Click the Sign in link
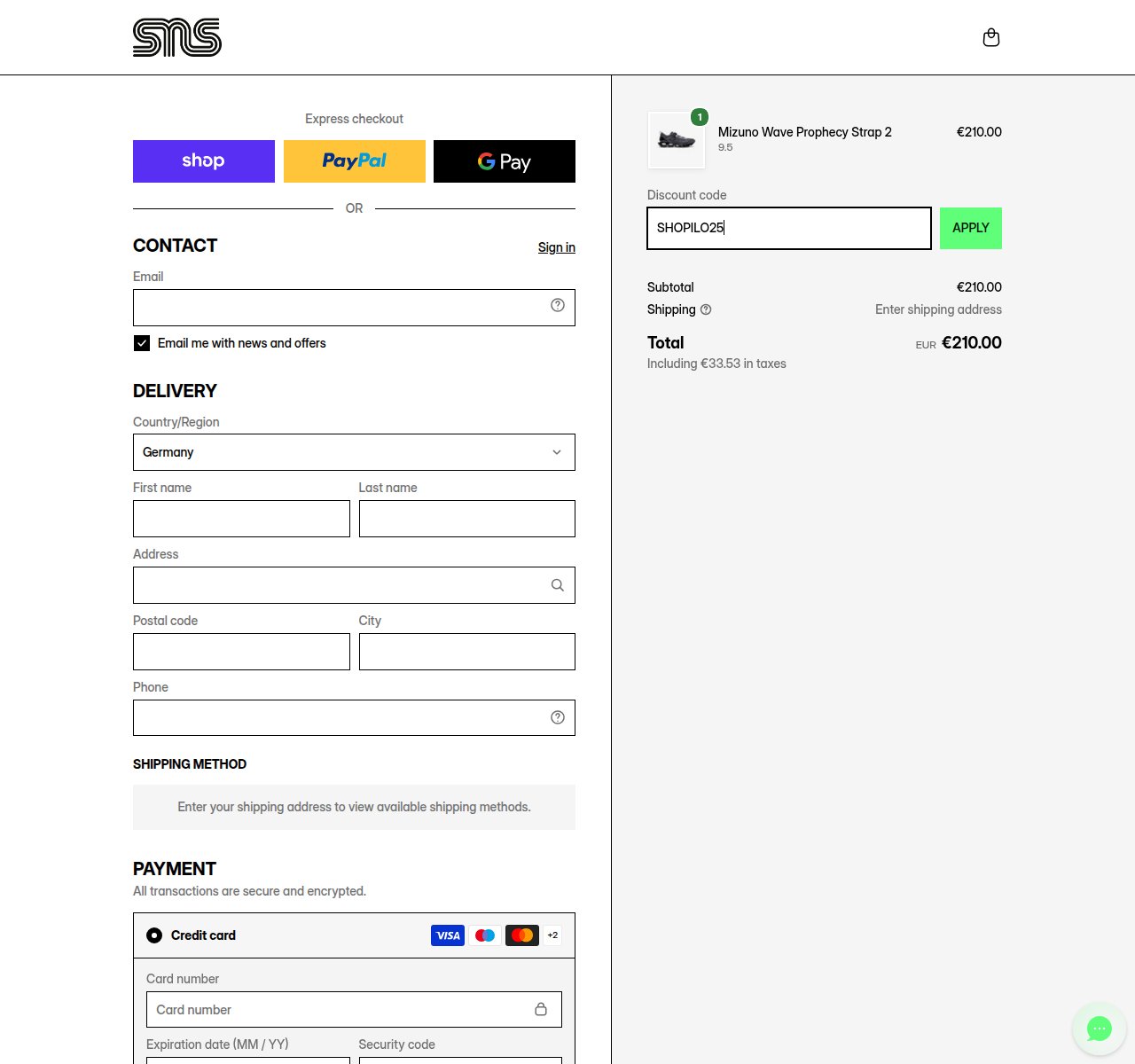 coord(557,247)
